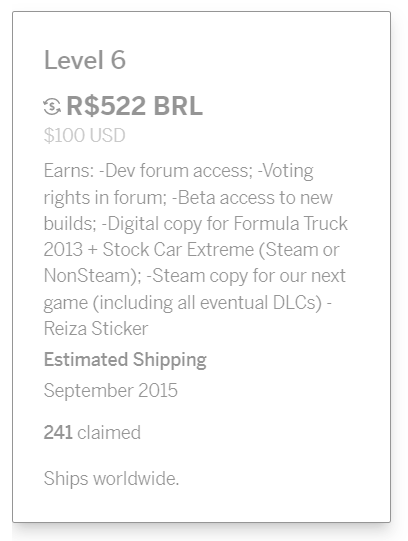
Task: Click the Estimated Shipping heading
Action: pos(125,360)
